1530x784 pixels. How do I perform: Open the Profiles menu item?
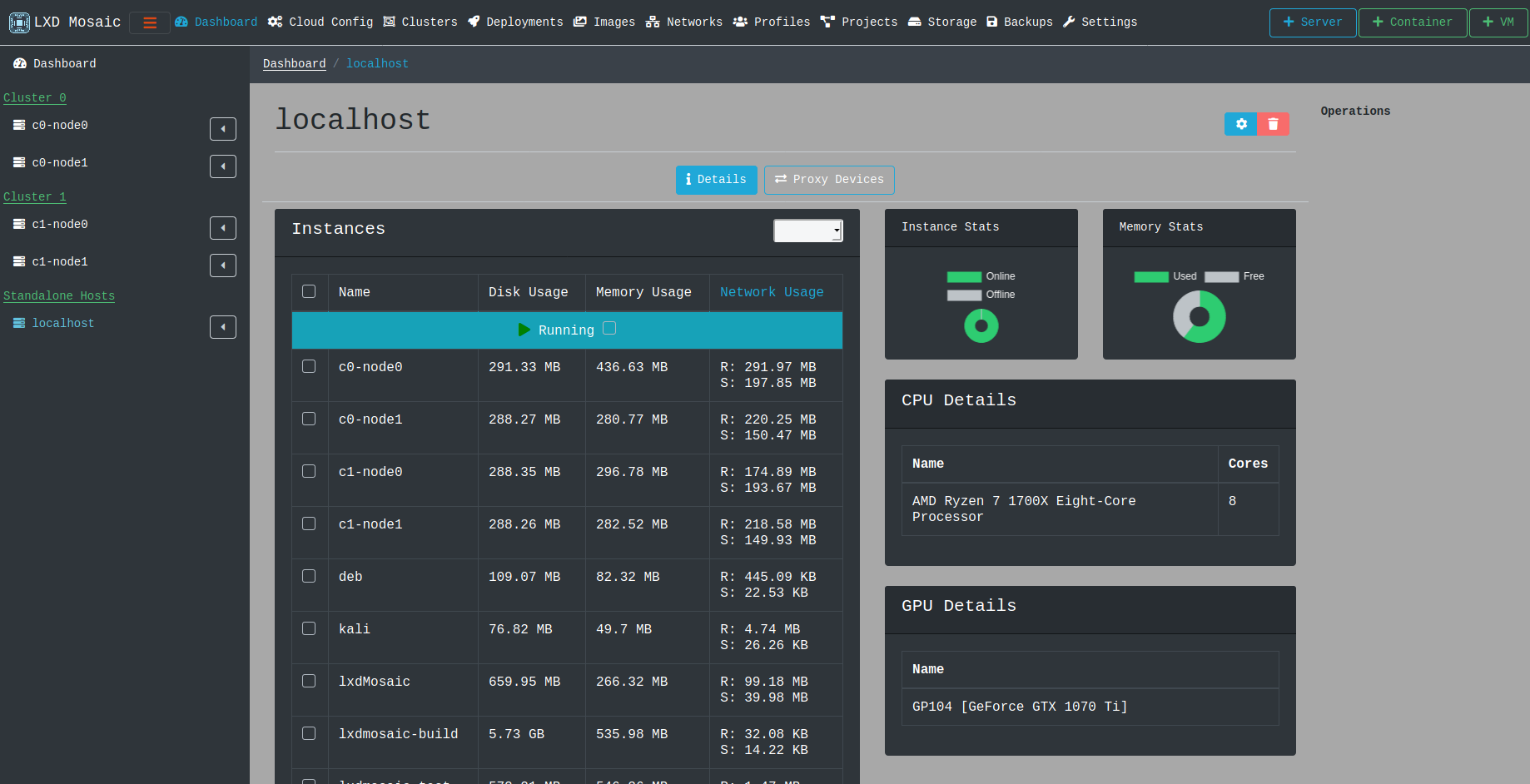772,22
